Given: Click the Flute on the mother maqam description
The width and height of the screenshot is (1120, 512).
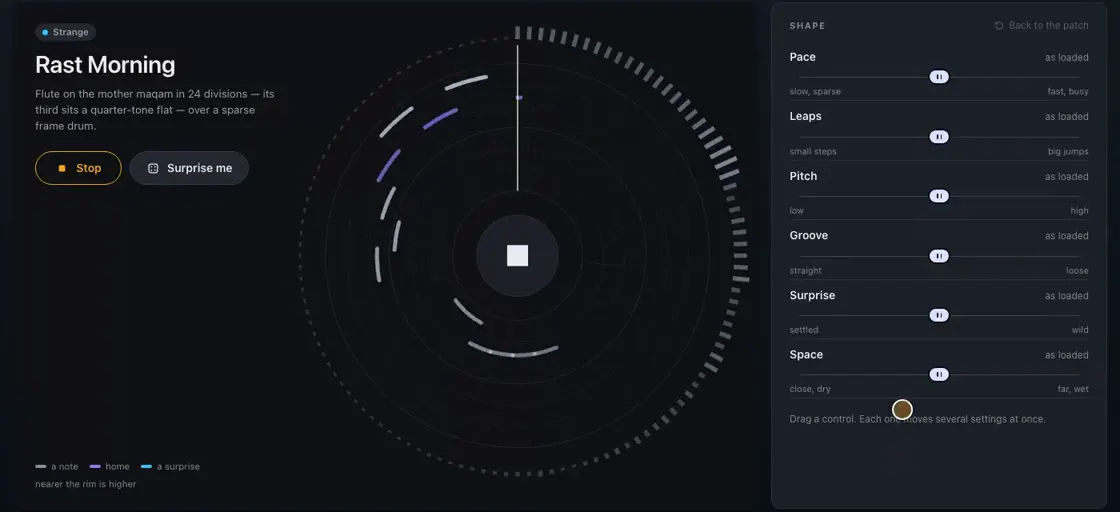Looking at the screenshot, I should [154, 110].
